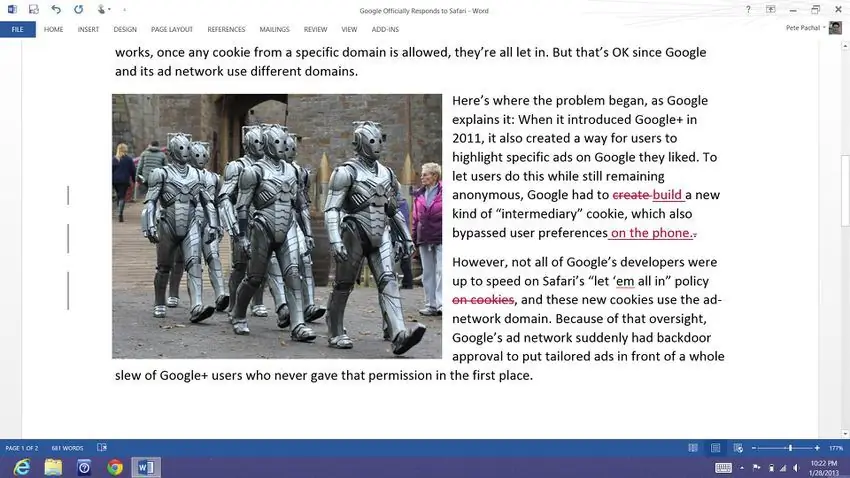Screen dimensions: 850x478
Task: Click scrollbar up arrow
Action: click(845, 46)
